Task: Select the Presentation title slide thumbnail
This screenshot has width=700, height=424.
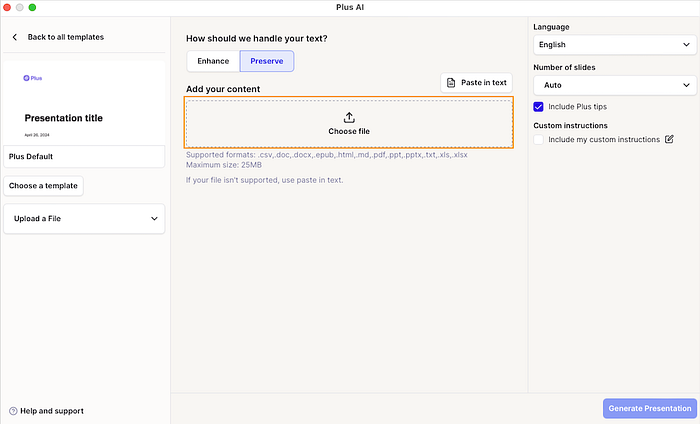Action: point(84,103)
